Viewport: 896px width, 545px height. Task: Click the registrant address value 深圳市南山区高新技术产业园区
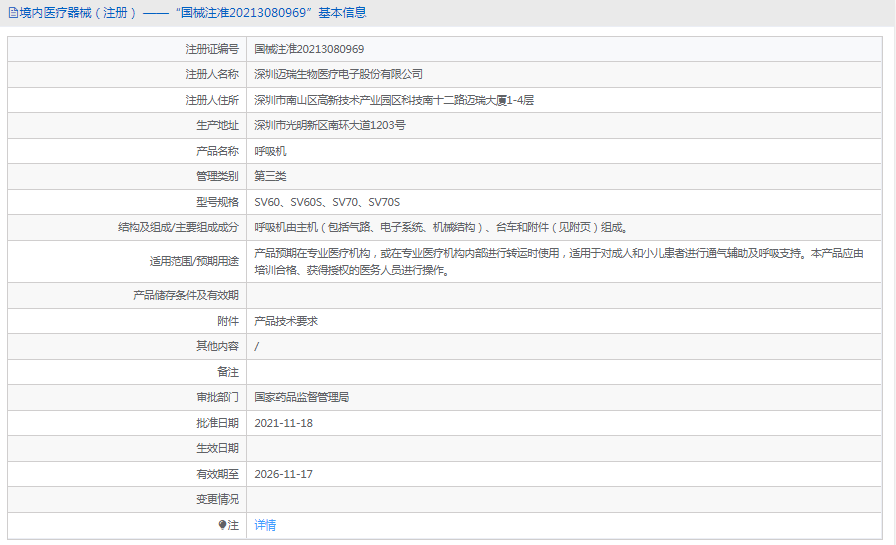point(394,100)
